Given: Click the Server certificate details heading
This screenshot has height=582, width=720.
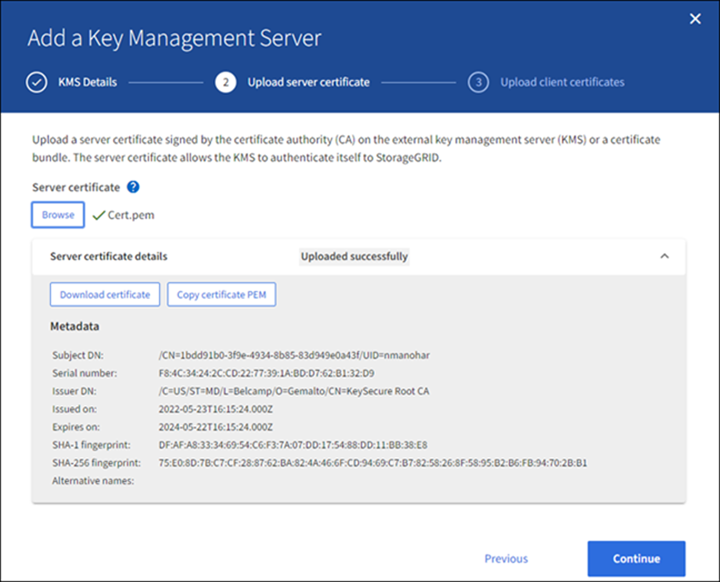Looking at the screenshot, I should pos(109,256).
